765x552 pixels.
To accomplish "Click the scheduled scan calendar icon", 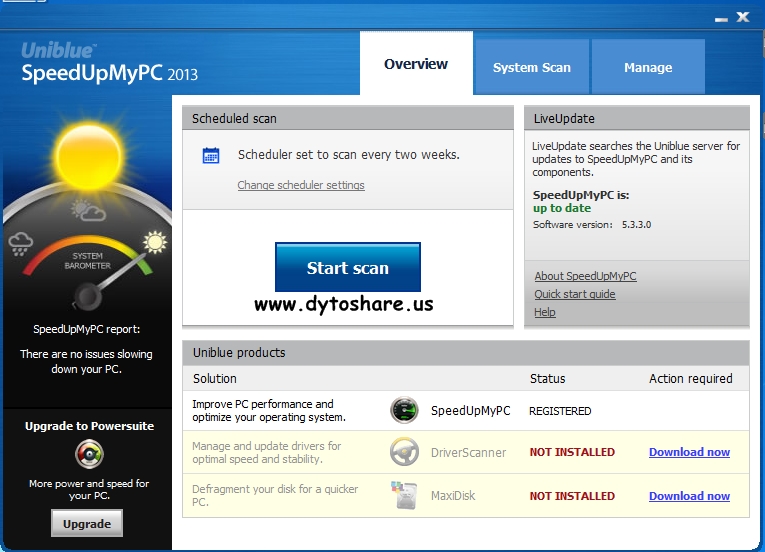I will point(211,156).
